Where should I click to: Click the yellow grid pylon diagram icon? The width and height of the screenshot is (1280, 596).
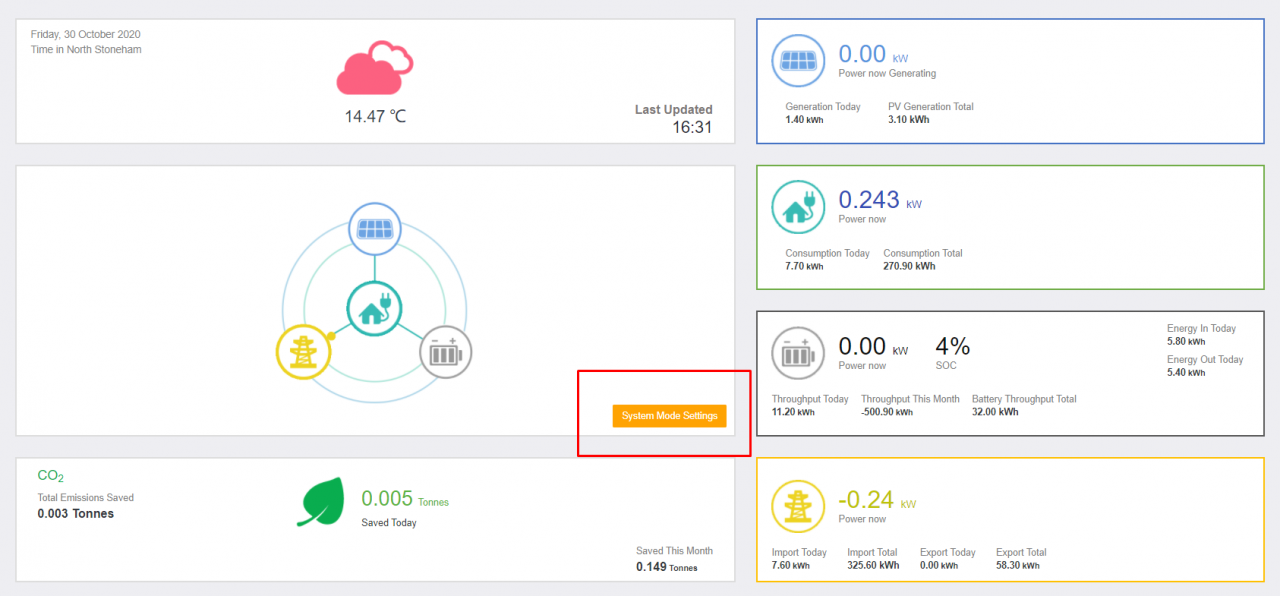click(302, 352)
